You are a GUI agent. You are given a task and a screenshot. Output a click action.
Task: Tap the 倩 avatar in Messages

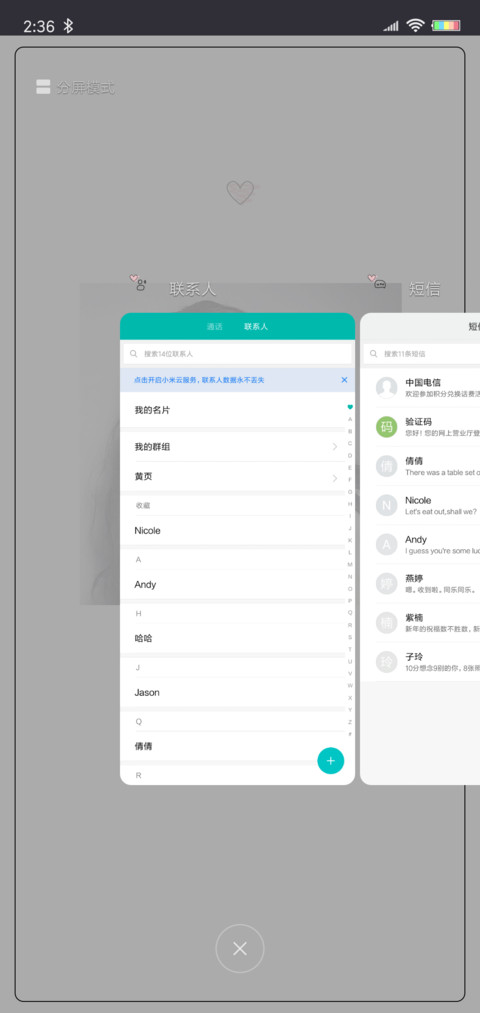[x=386, y=466]
